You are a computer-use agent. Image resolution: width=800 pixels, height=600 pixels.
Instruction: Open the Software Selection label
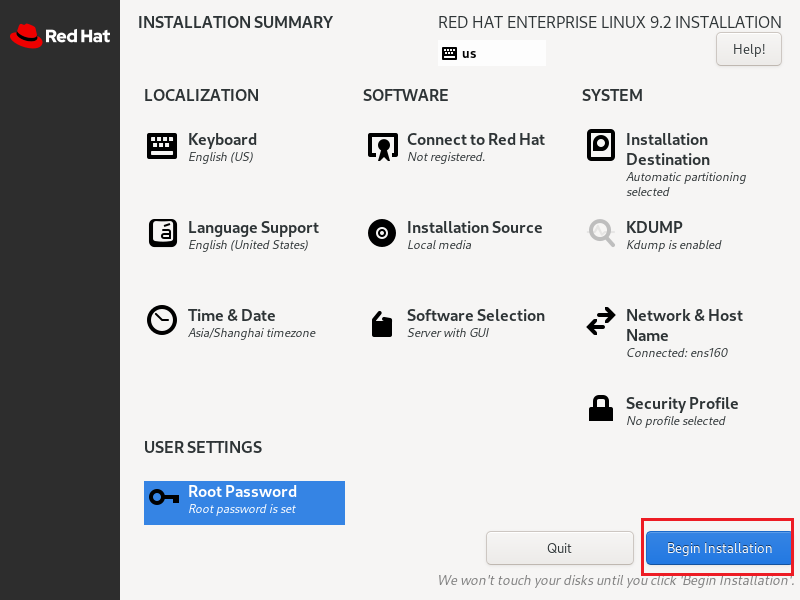(476, 315)
